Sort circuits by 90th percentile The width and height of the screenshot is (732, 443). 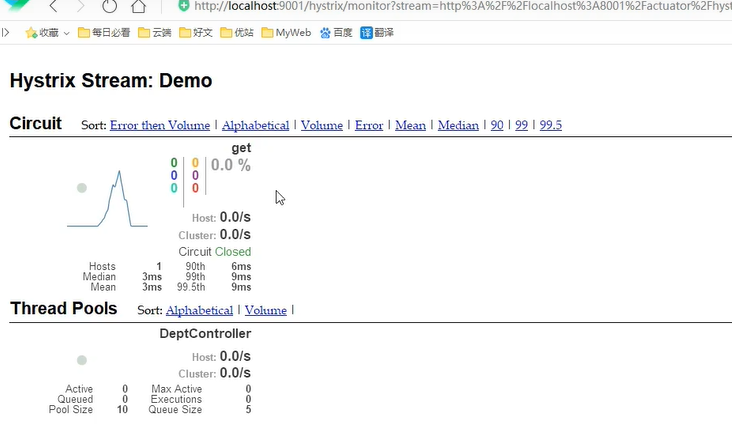click(x=497, y=125)
